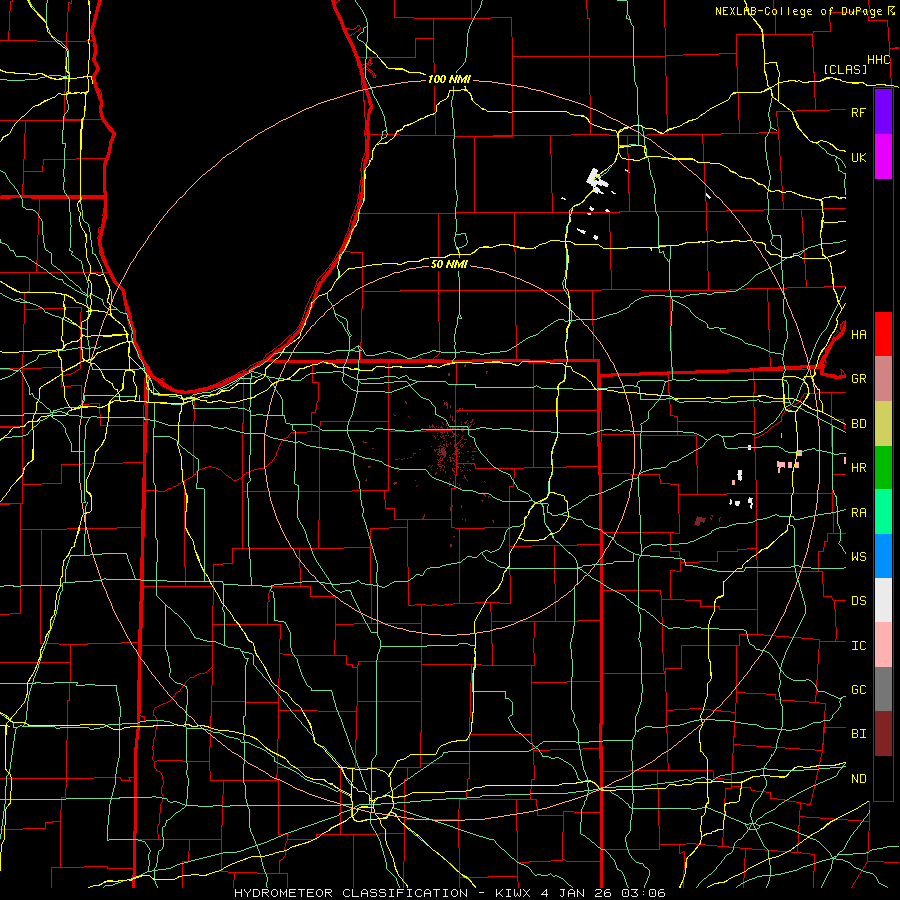Click the mint RA legend swatch
900x900 pixels.
tap(883, 512)
